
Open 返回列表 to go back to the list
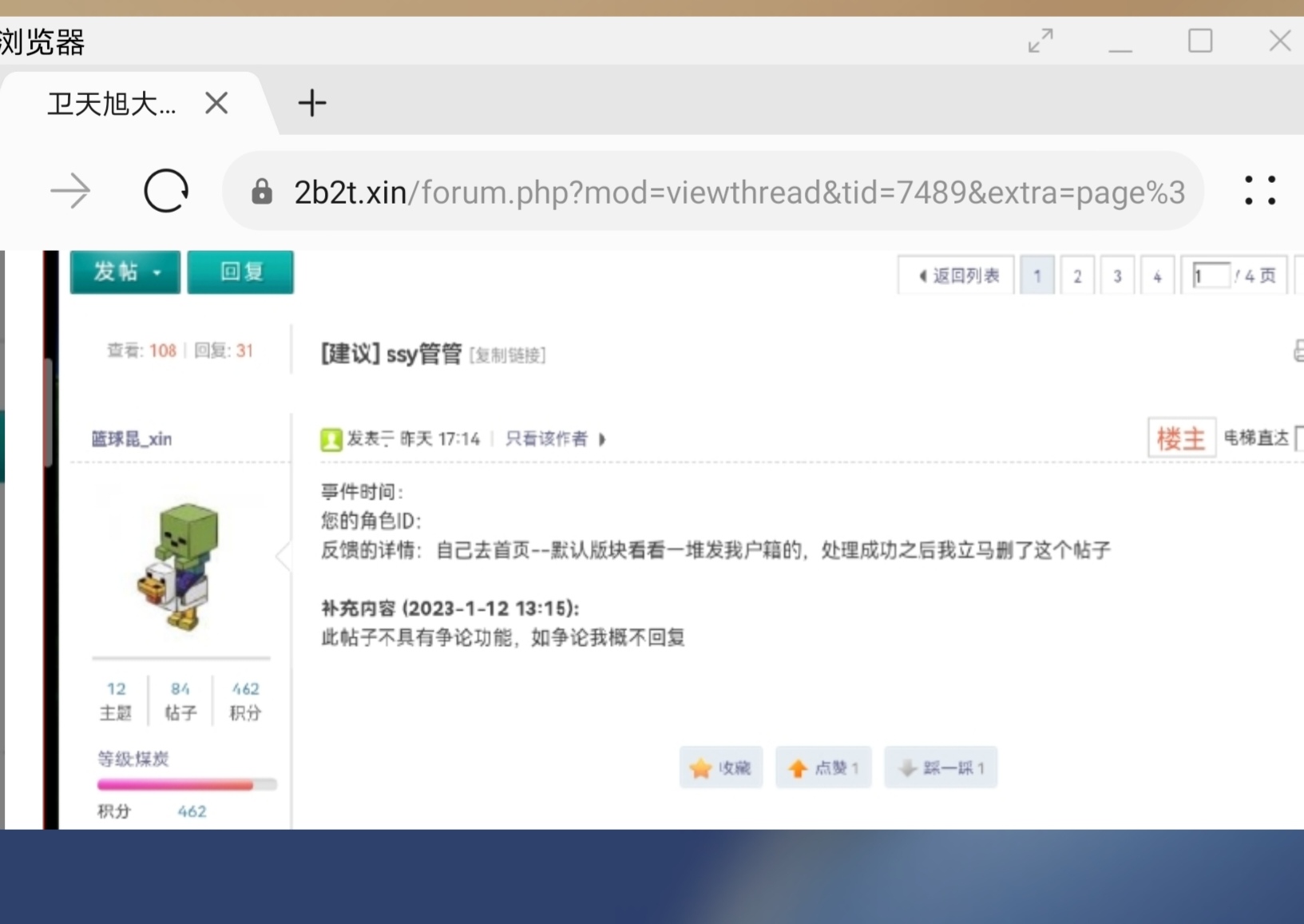(955, 275)
